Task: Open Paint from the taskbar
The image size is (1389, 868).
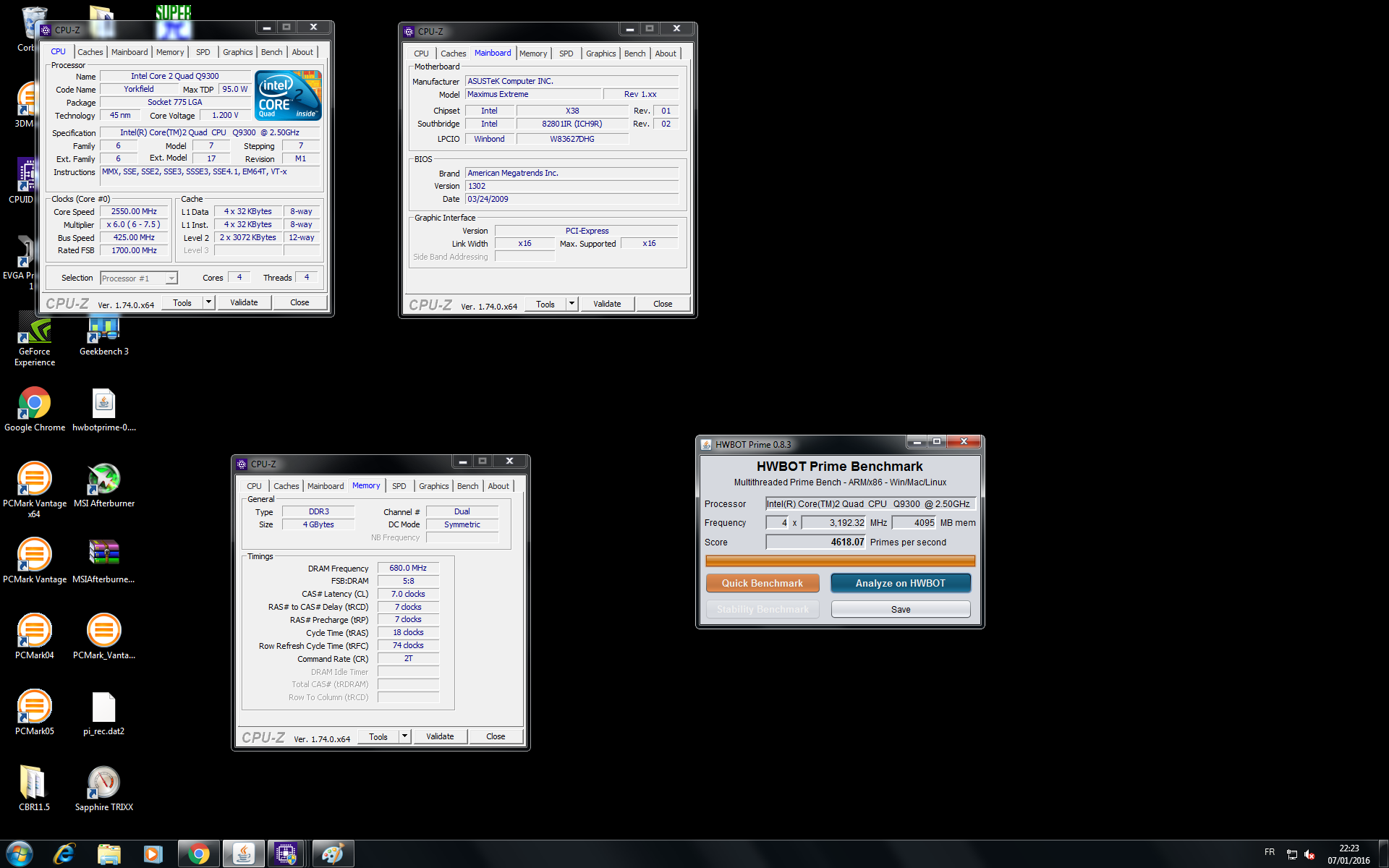Action: 333,854
